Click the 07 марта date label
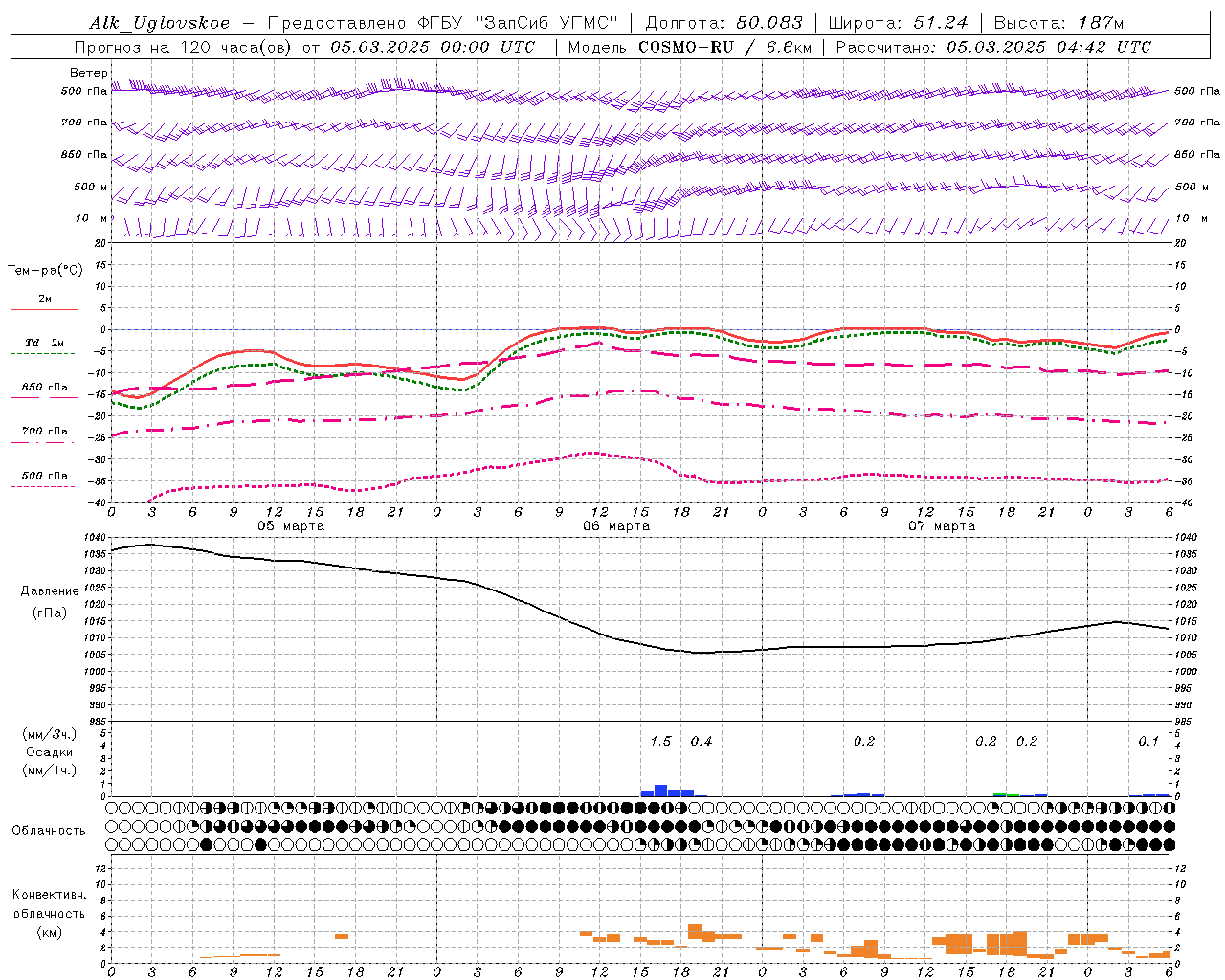Viewport: 1225px width, 980px height. click(x=942, y=525)
